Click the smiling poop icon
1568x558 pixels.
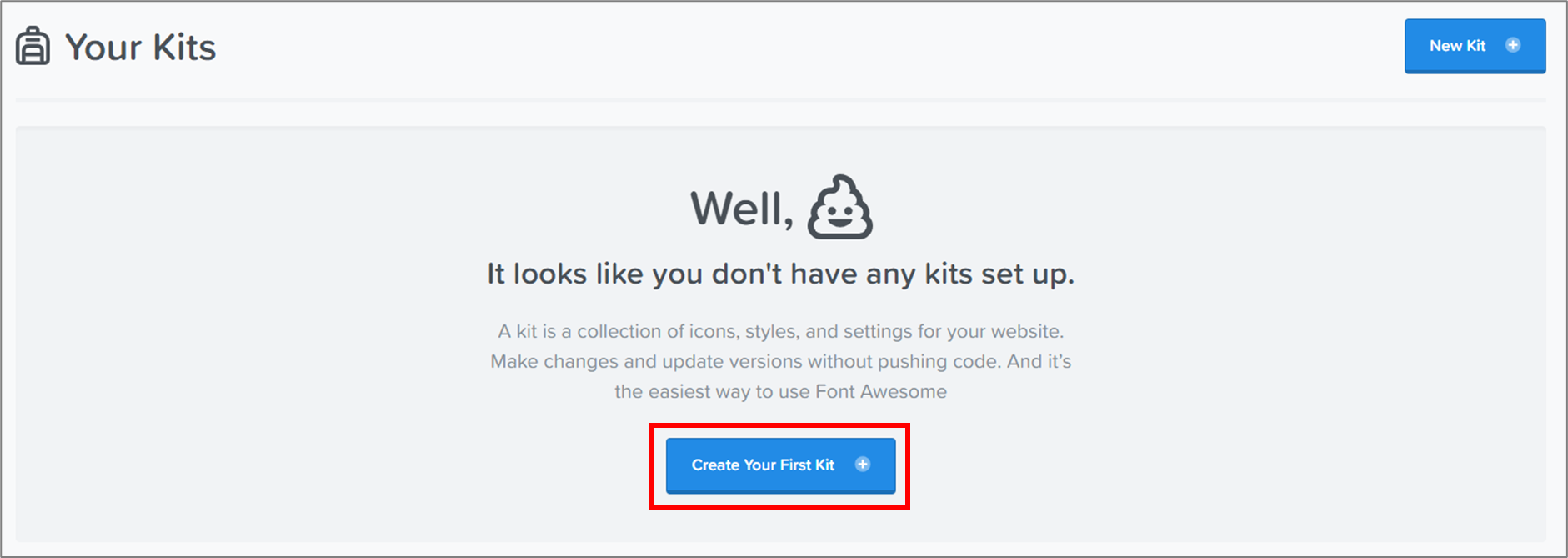[839, 207]
